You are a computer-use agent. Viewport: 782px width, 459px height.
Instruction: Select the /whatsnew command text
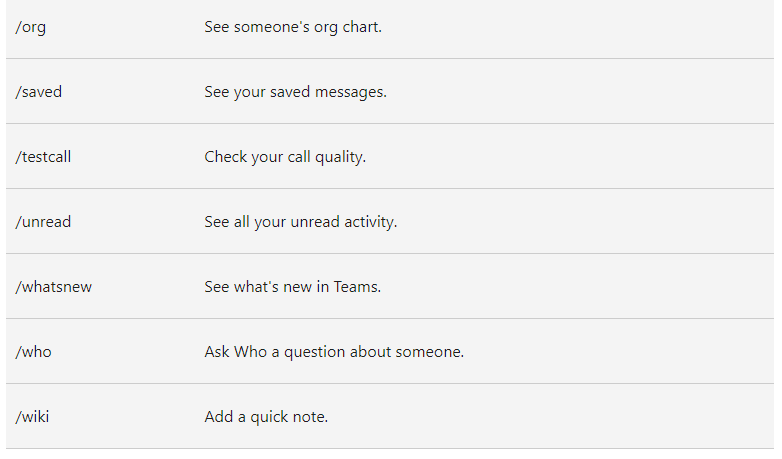[53, 287]
